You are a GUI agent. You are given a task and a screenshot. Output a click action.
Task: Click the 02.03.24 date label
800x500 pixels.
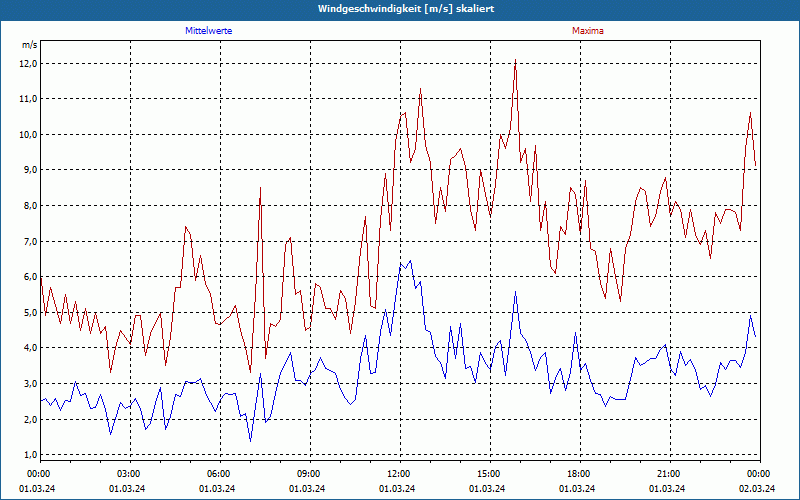point(757,489)
